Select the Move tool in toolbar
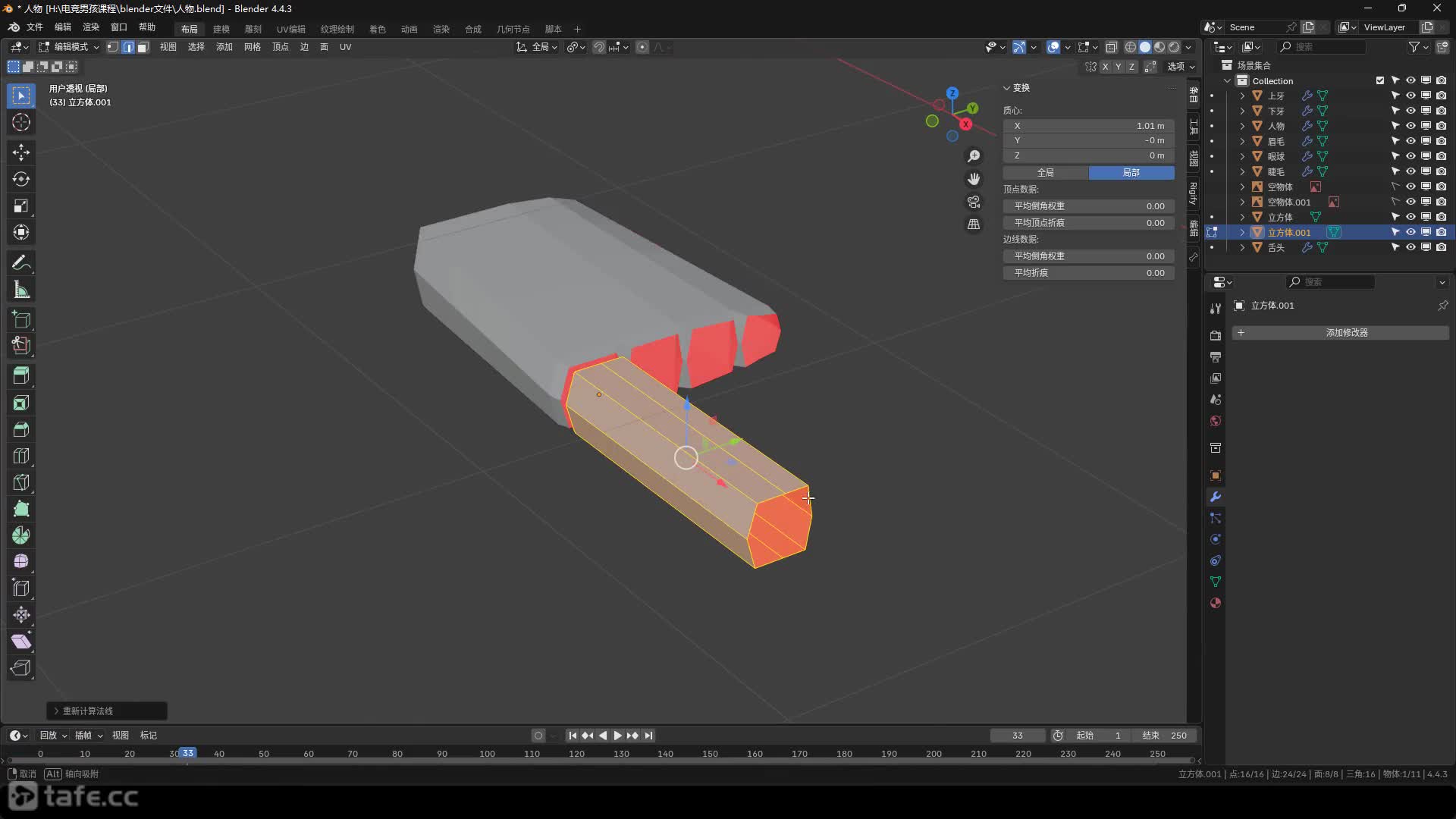This screenshot has height=819, width=1456. point(21,152)
